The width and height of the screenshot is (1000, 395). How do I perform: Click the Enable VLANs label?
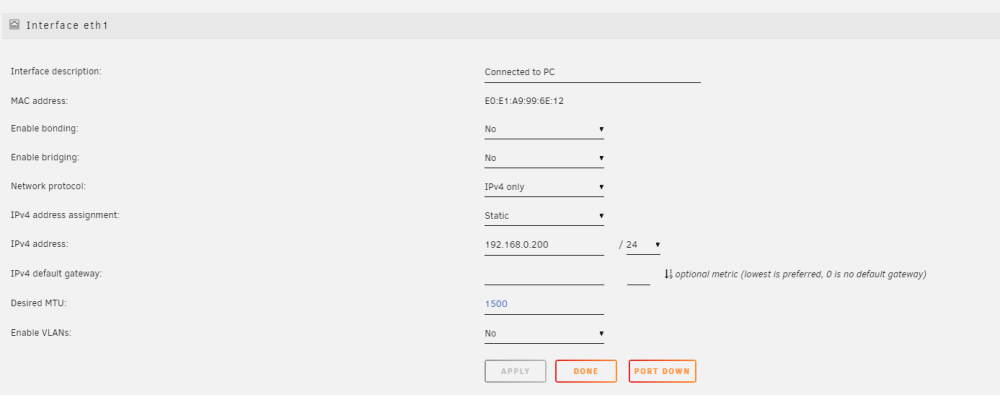tap(41, 332)
